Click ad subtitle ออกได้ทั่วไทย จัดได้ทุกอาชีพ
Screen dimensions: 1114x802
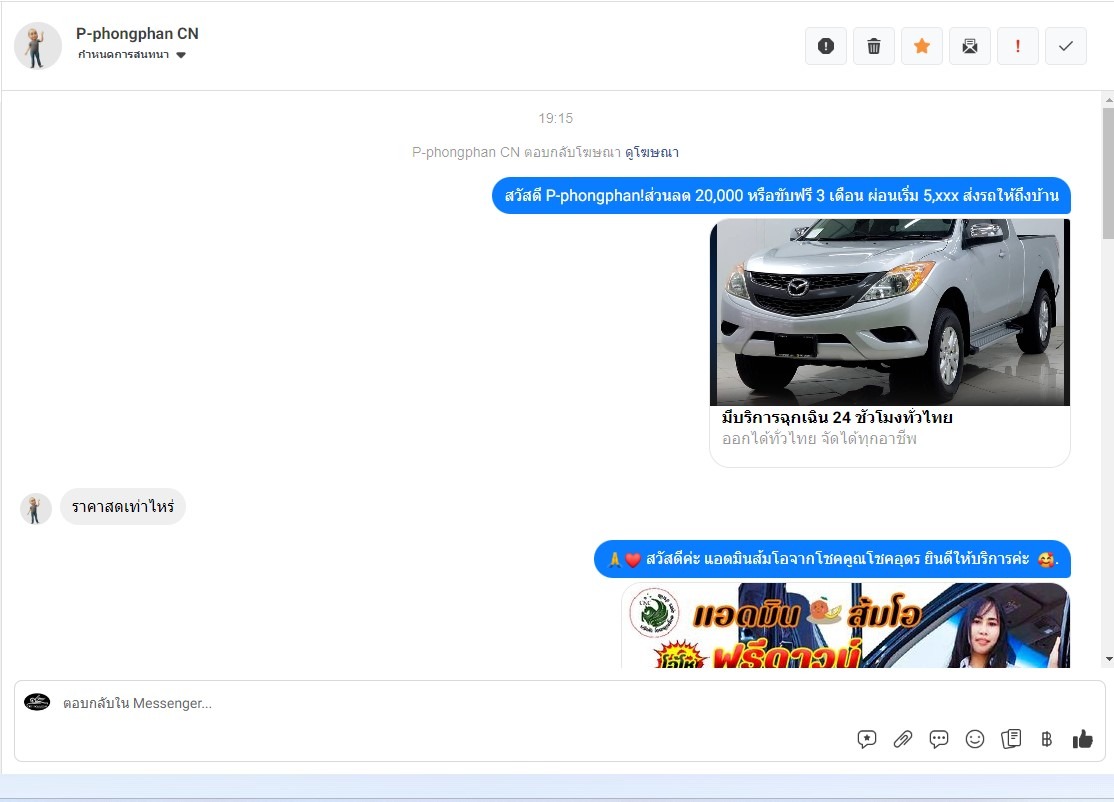coord(819,439)
